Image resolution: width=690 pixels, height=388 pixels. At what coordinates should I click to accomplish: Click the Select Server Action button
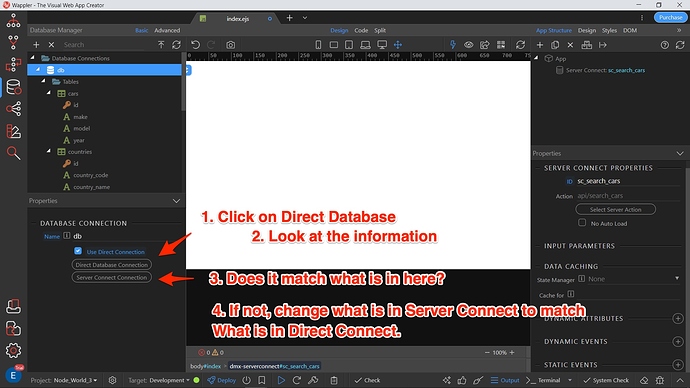click(x=616, y=209)
